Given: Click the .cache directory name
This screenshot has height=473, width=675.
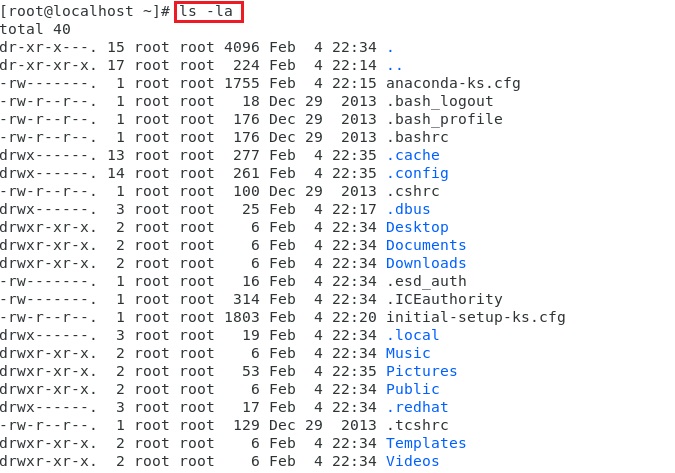Looking at the screenshot, I should pos(412,155).
